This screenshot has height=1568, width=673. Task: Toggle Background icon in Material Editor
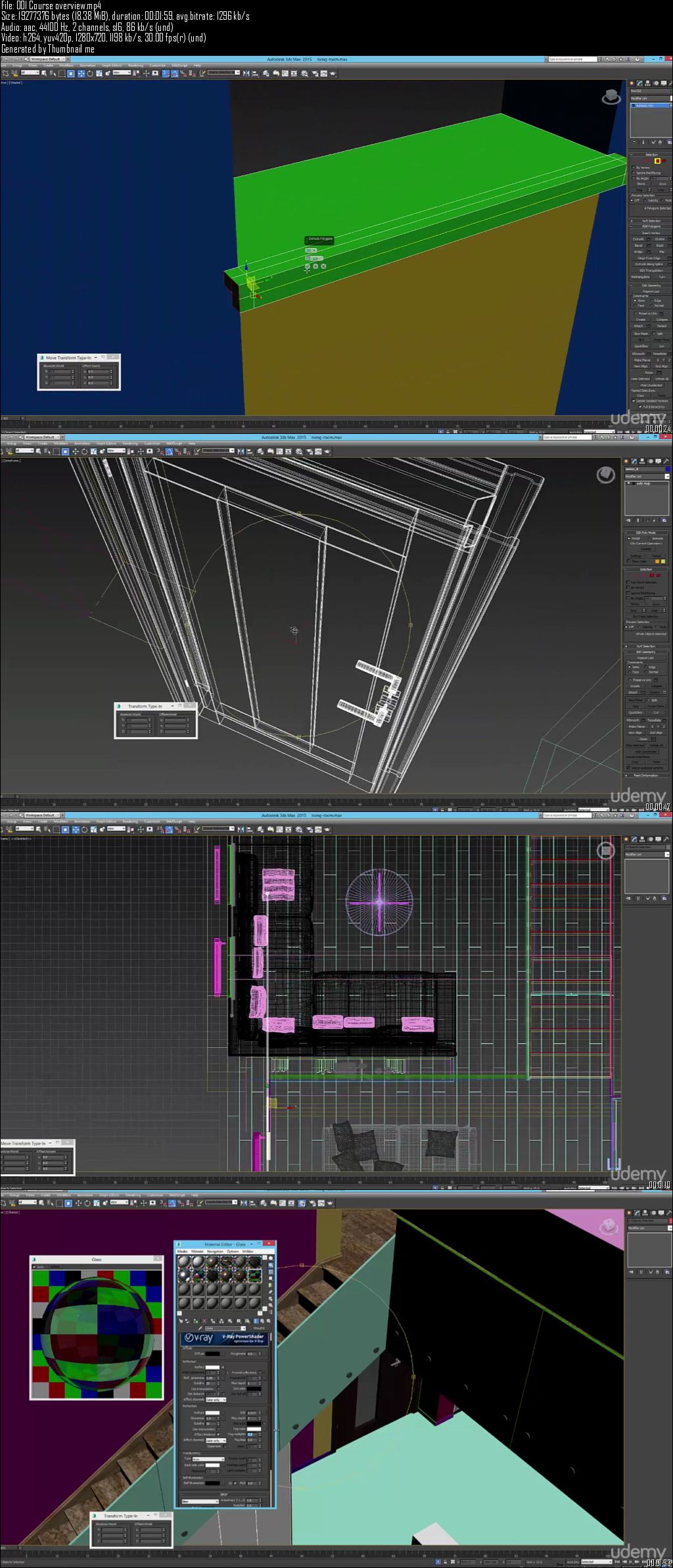(x=271, y=1272)
